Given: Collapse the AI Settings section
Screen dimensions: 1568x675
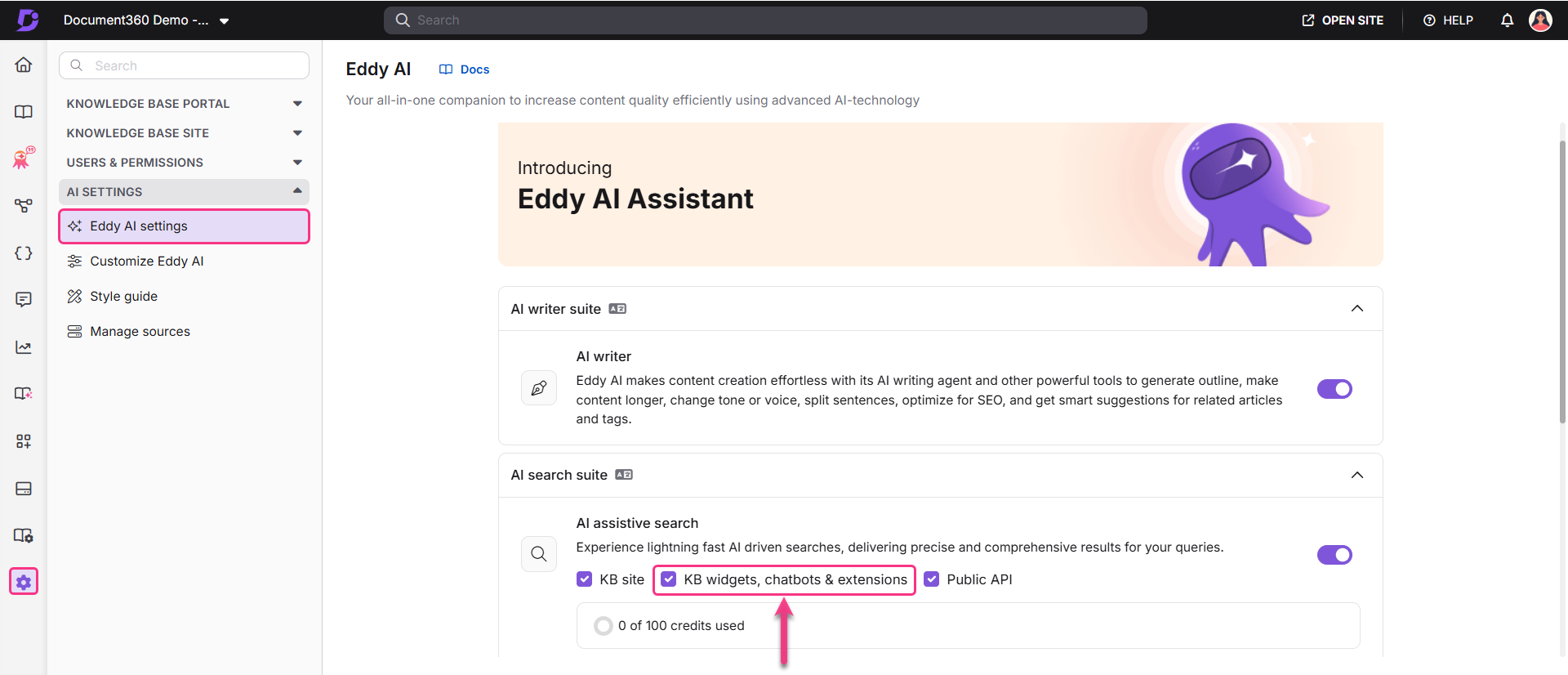Looking at the screenshot, I should click(184, 192).
